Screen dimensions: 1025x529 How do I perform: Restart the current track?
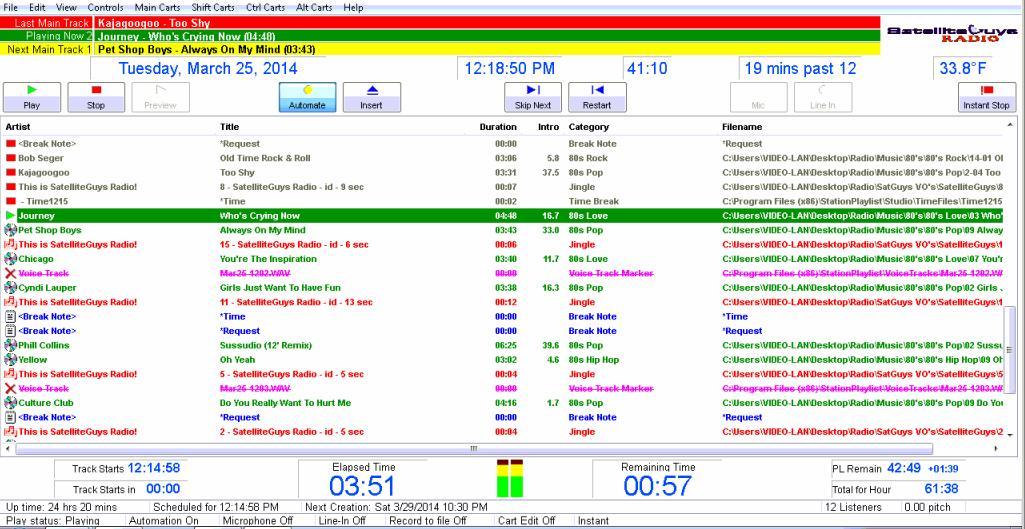click(x=597, y=97)
